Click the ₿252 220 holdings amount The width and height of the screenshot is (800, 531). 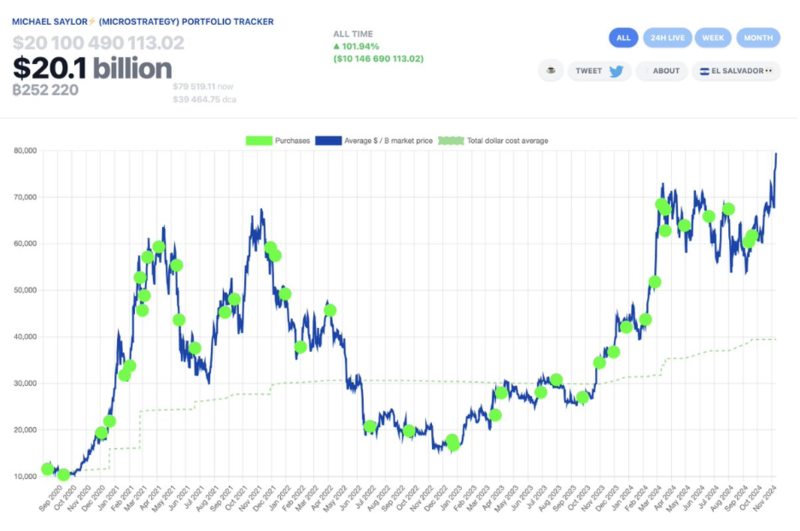coord(45,90)
